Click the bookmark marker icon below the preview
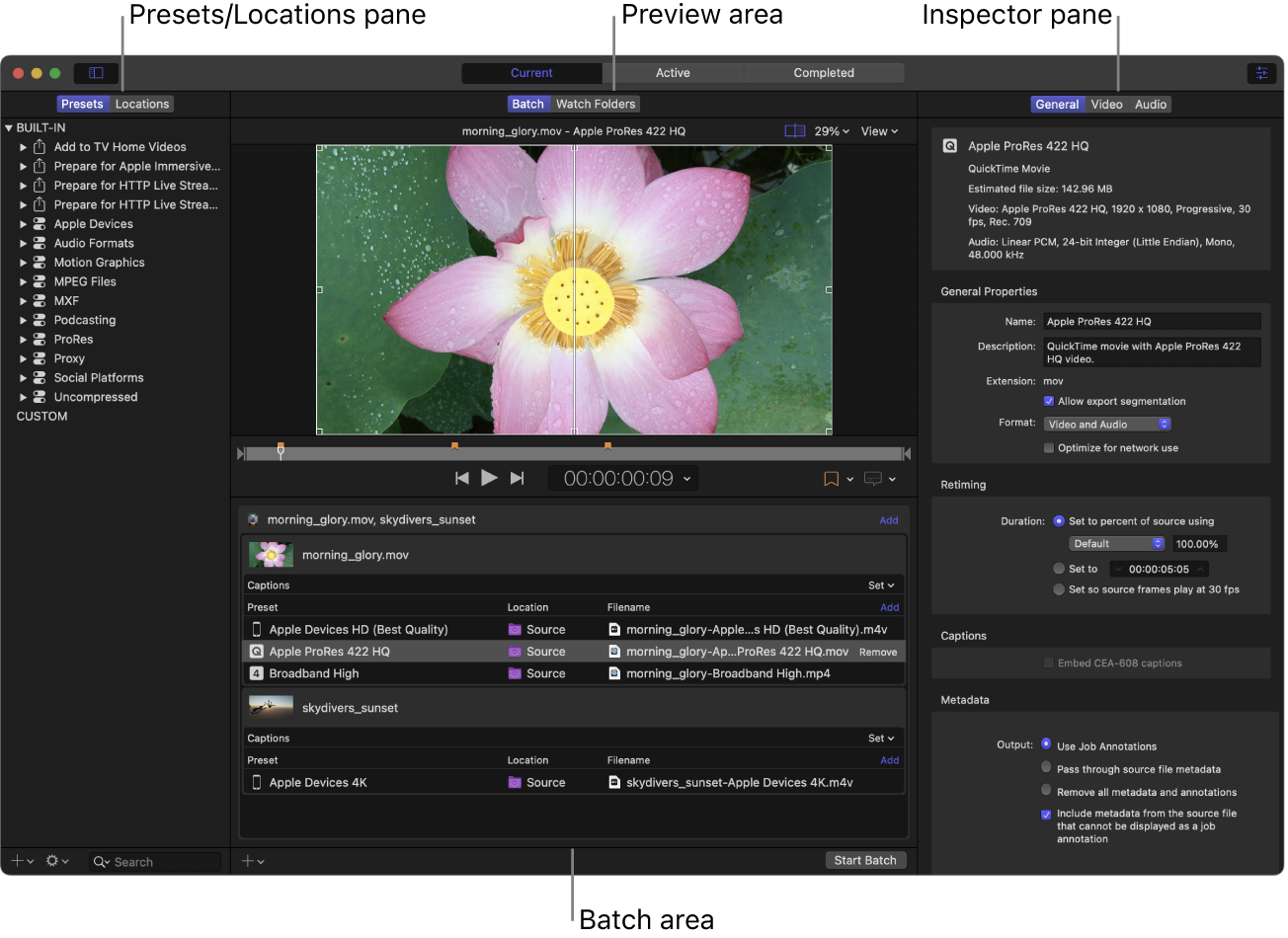The width and height of the screenshot is (1288, 938). pos(830,479)
